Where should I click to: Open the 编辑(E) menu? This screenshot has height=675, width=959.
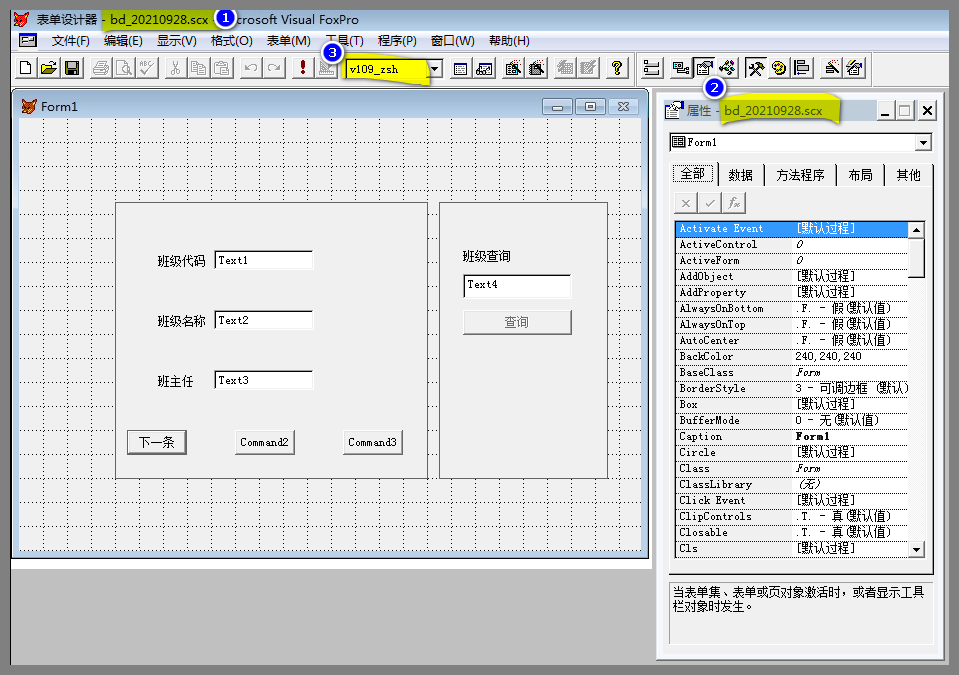(x=123, y=41)
